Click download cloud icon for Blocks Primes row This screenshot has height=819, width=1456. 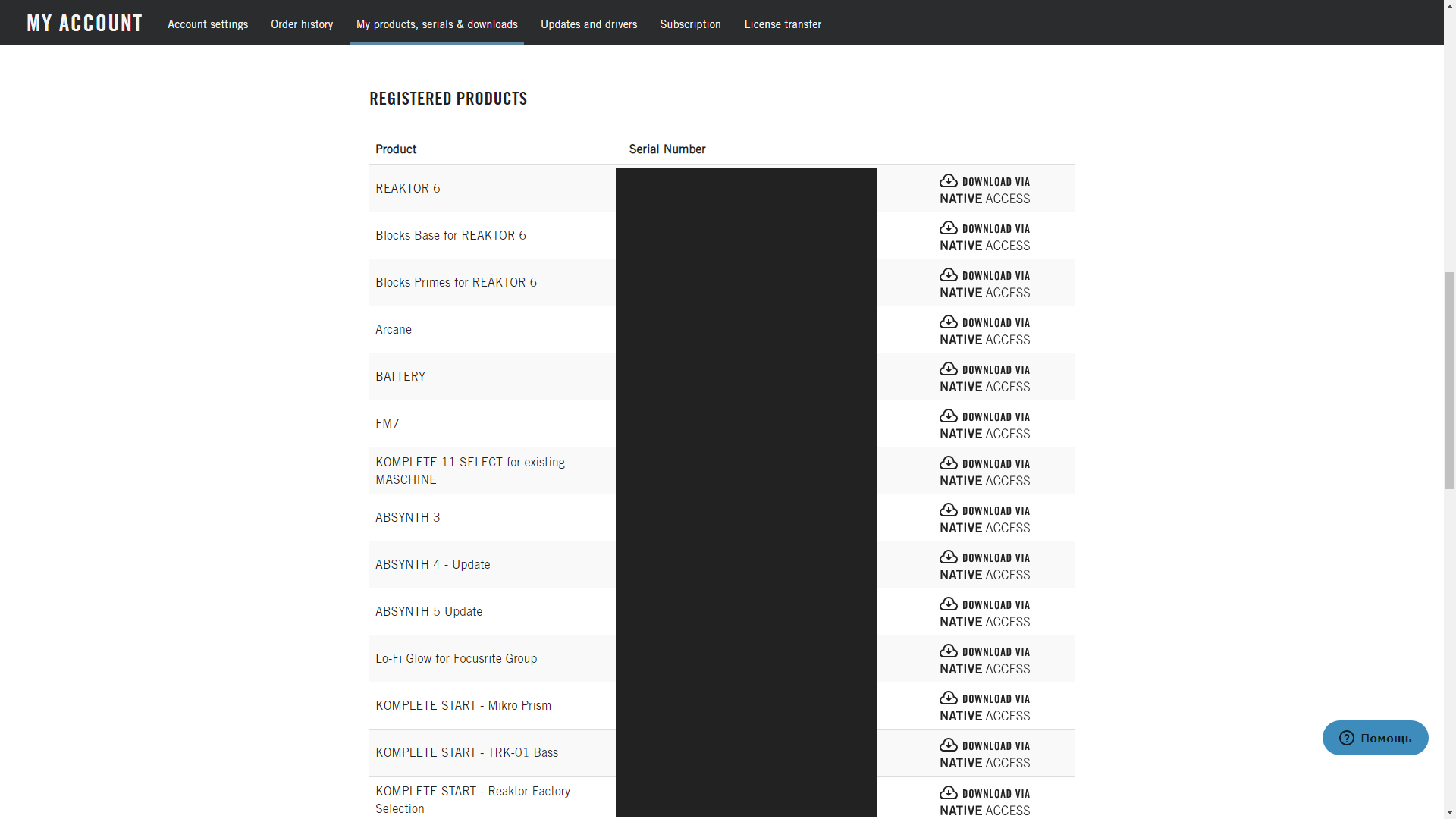click(x=949, y=275)
